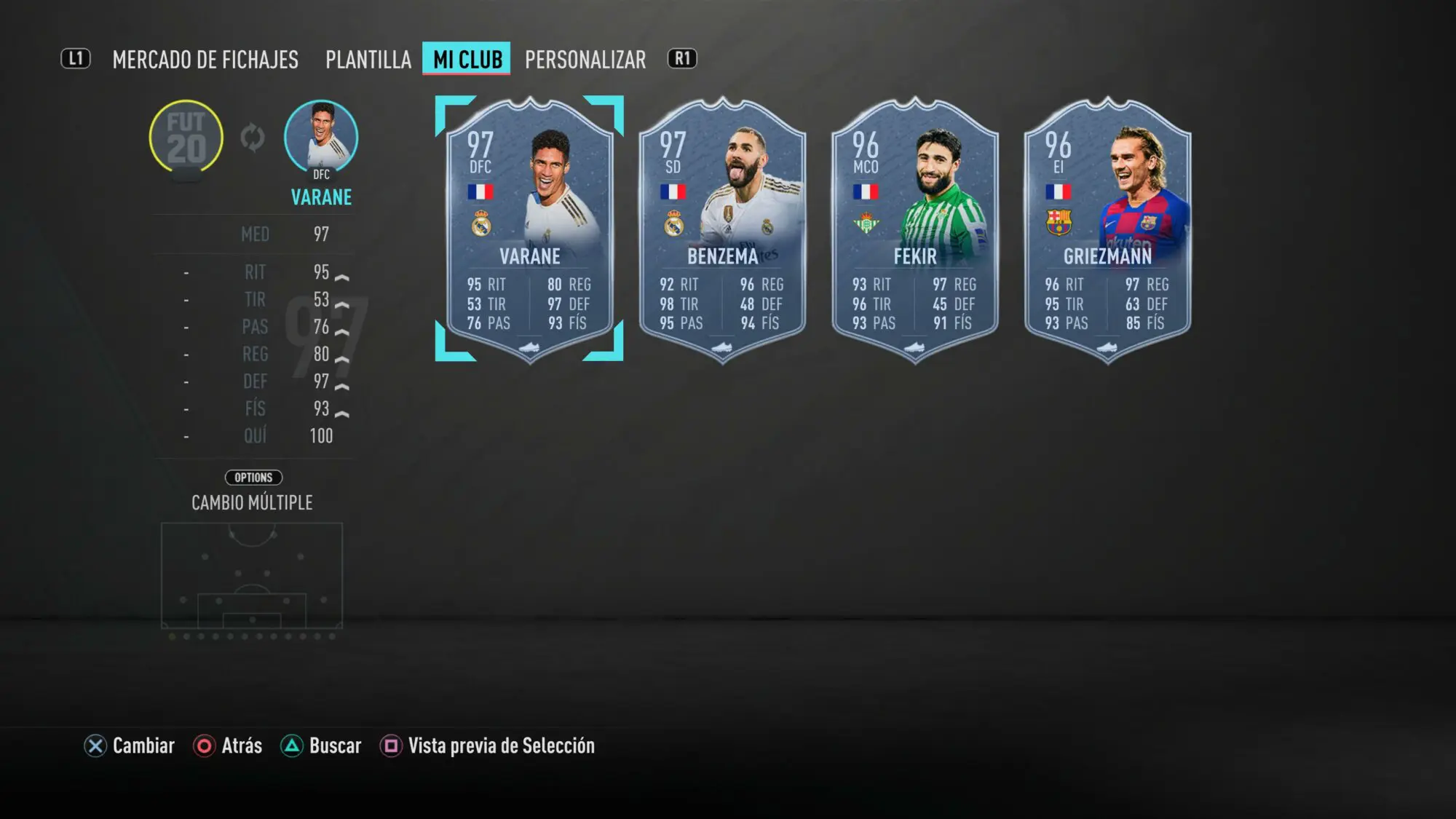
Task: Click the R1 shoulder button icon
Action: [682, 58]
